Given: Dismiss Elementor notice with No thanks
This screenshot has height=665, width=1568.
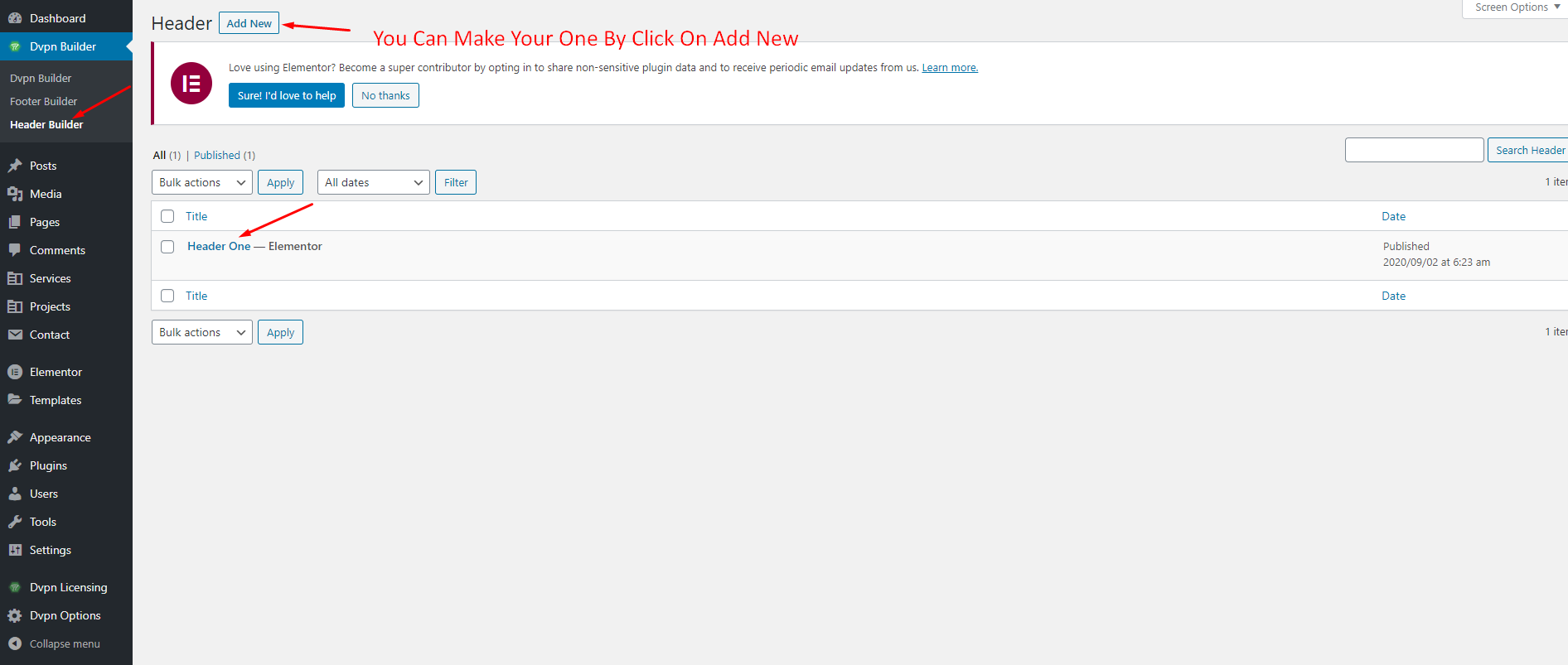Looking at the screenshot, I should (x=385, y=95).
